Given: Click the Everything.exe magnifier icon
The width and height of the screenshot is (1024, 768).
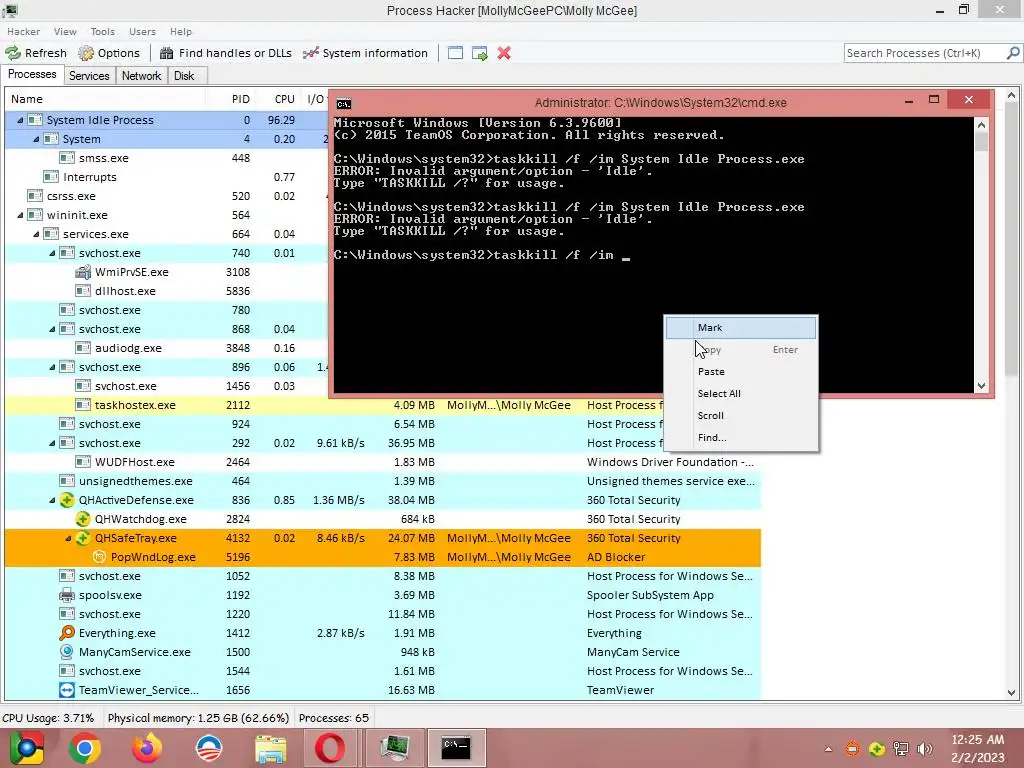Looking at the screenshot, I should (67, 633).
